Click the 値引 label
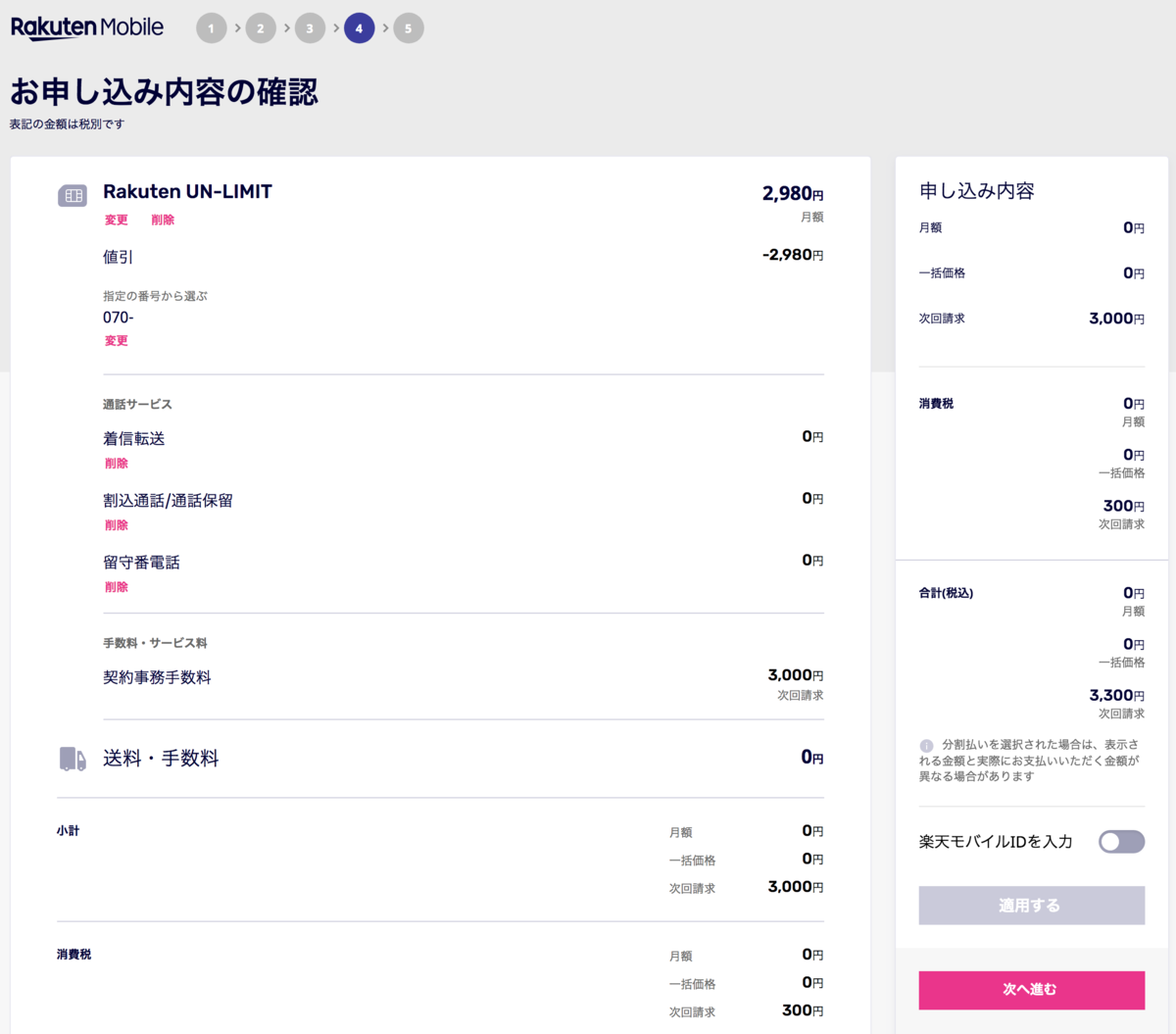 point(118,257)
